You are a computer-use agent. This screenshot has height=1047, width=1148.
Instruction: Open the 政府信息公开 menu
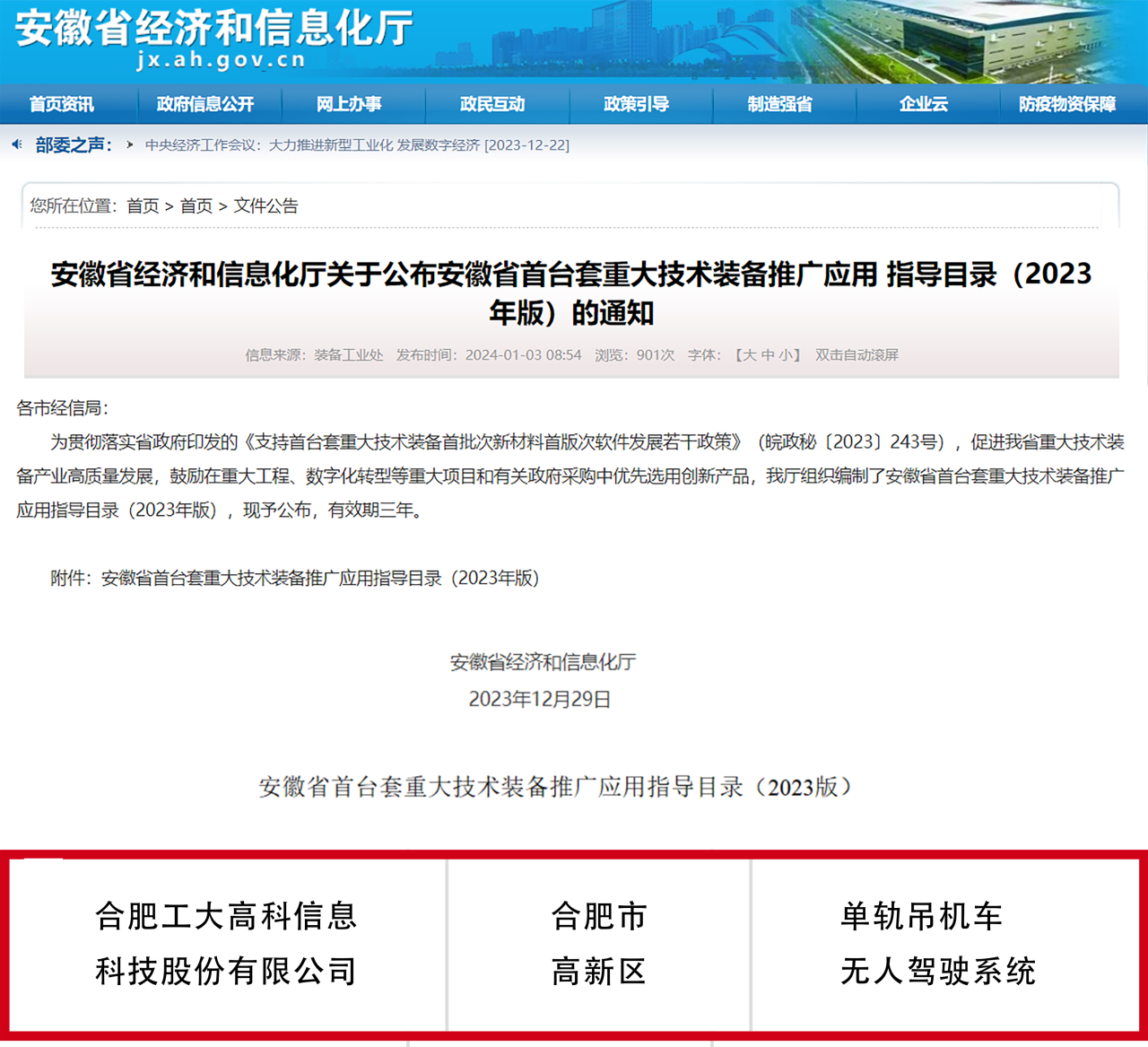[x=207, y=104]
